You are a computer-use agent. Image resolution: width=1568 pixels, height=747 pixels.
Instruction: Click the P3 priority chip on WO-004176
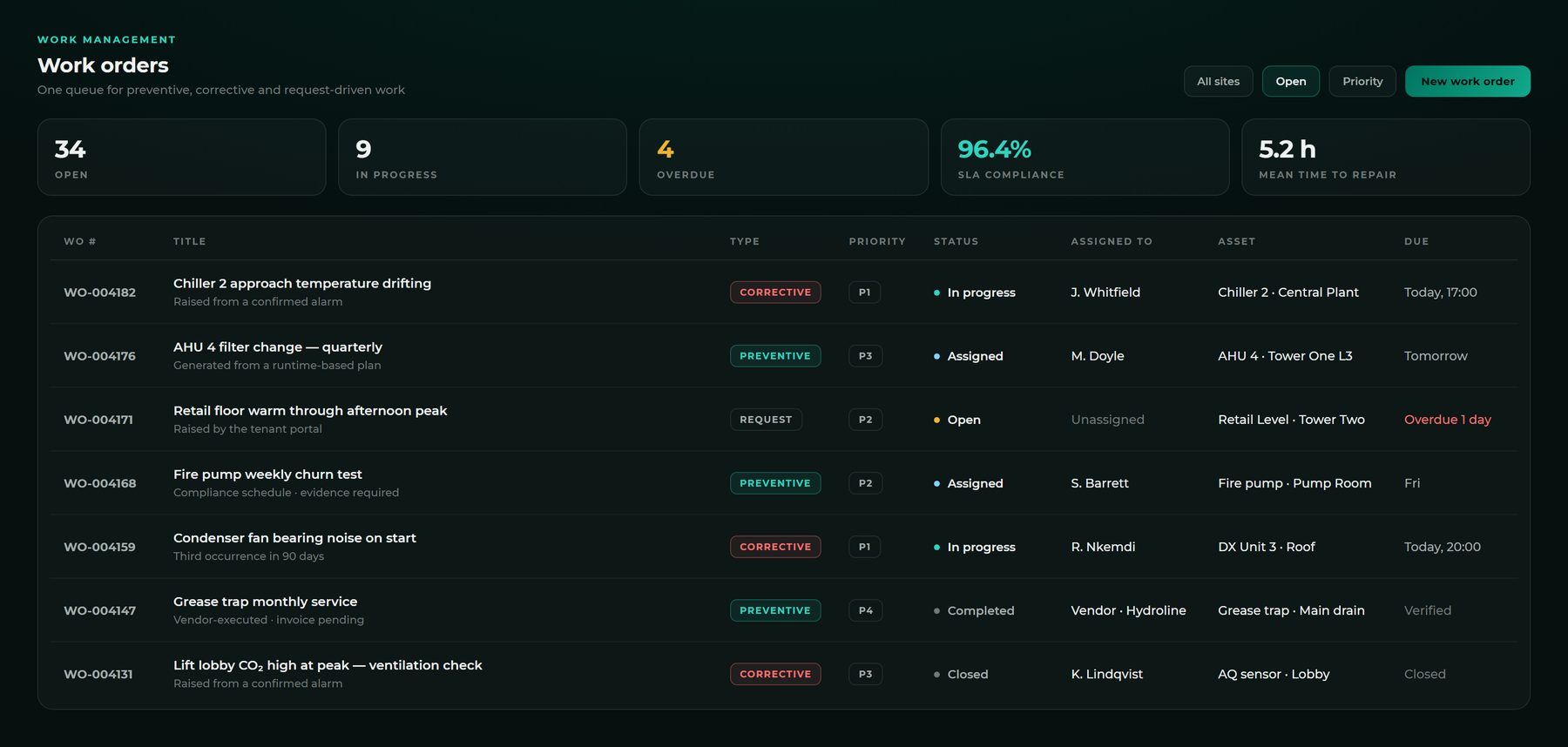coord(865,356)
